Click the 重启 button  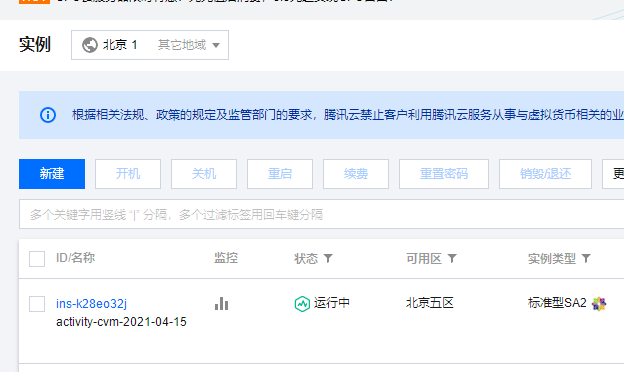tap(280, 174)
